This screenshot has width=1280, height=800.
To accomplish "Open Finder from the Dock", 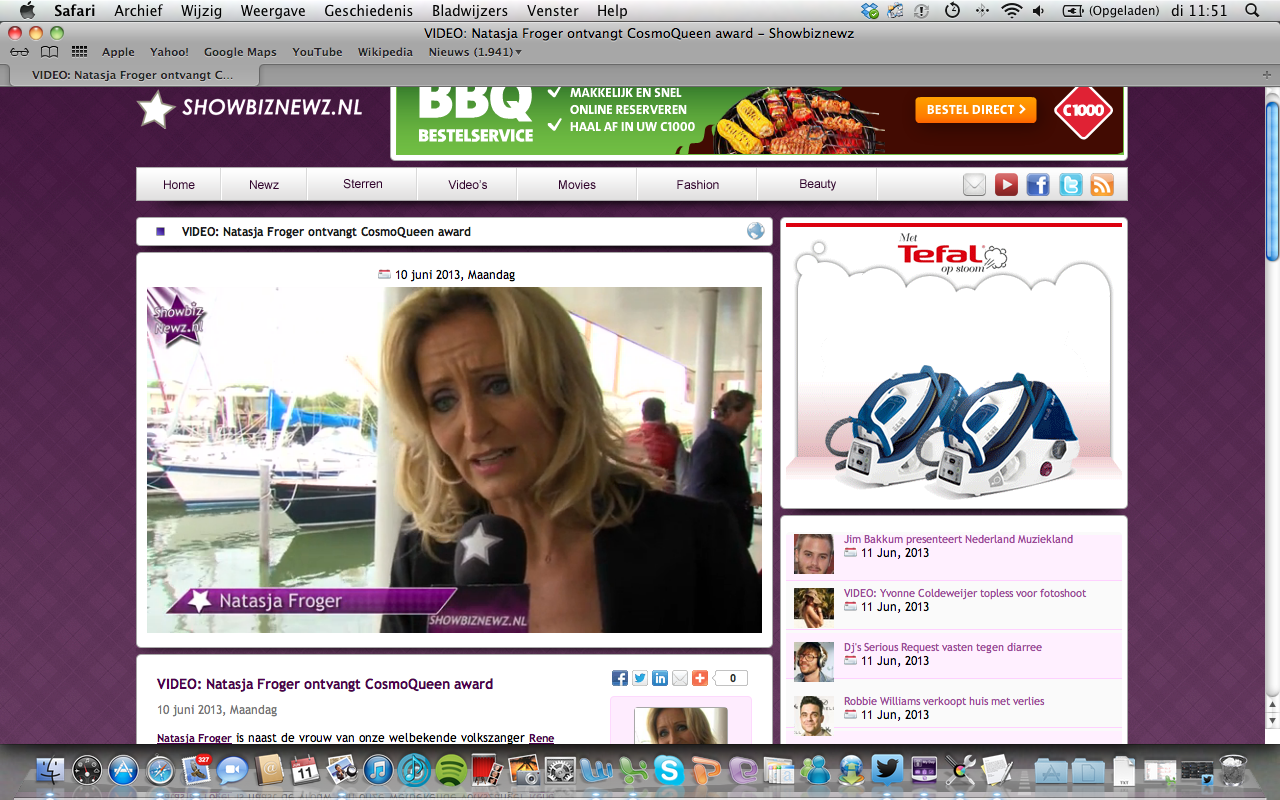I will pos(51,770).
